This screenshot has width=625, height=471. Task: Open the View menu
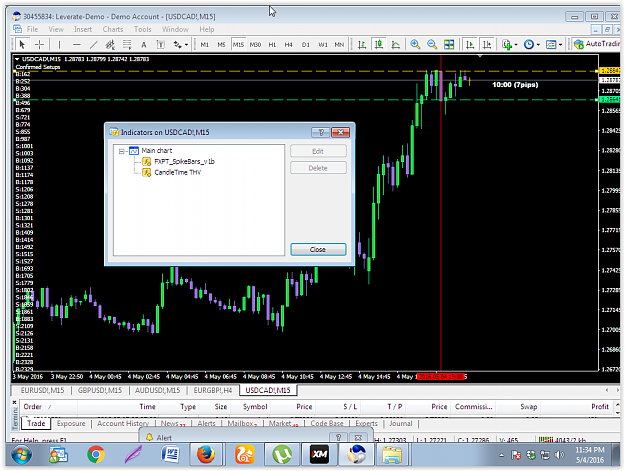[x=56, y=29]
